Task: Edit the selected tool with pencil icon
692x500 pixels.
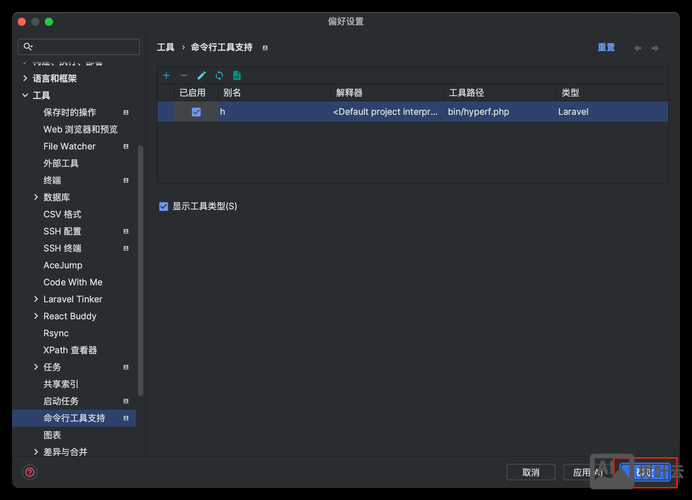Action: (x=202, y=75)
